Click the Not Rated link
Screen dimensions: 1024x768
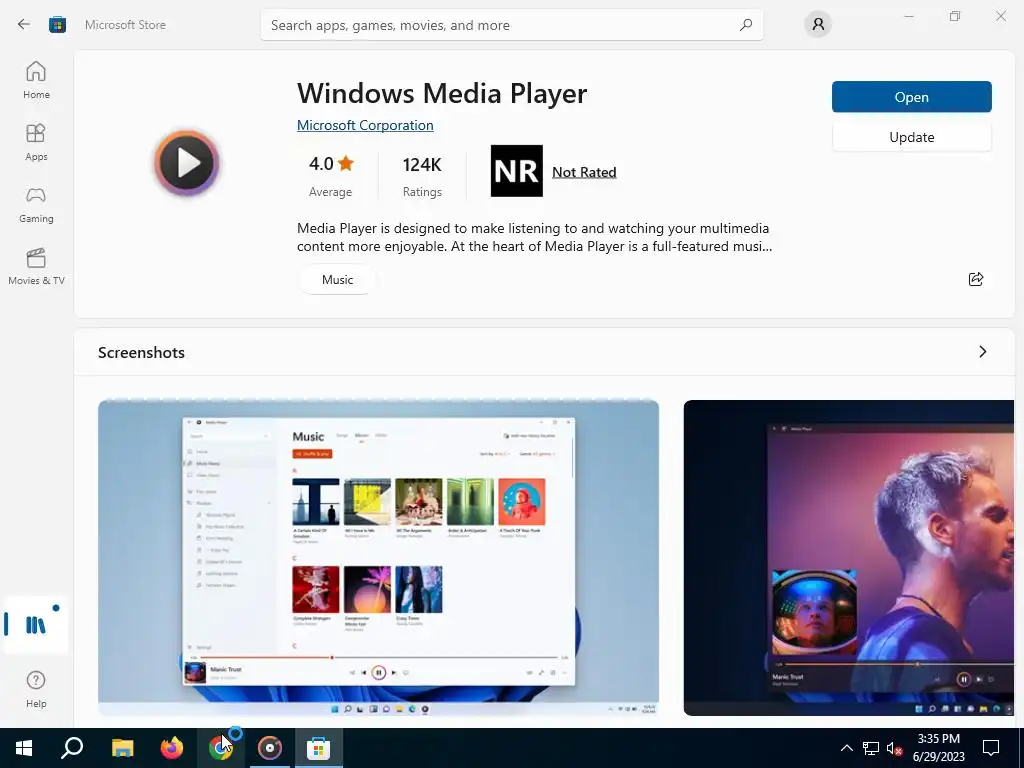point(584,172)
